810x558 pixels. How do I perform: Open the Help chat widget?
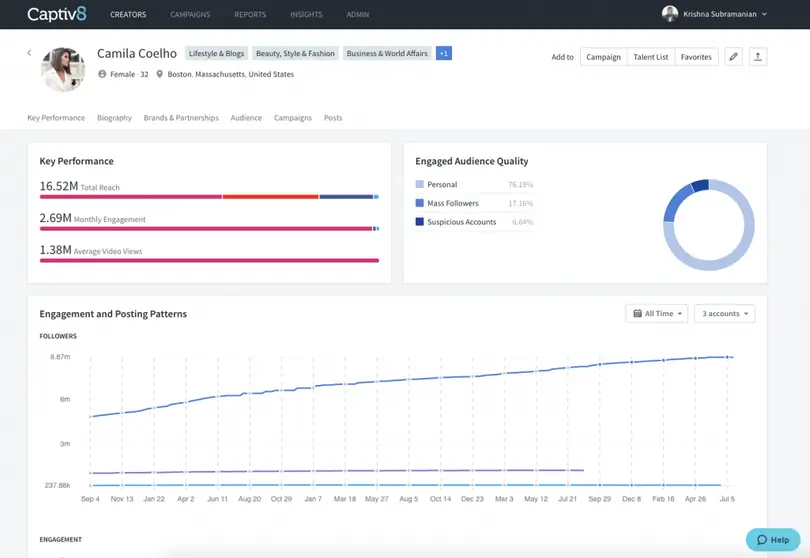pos(773,540)
